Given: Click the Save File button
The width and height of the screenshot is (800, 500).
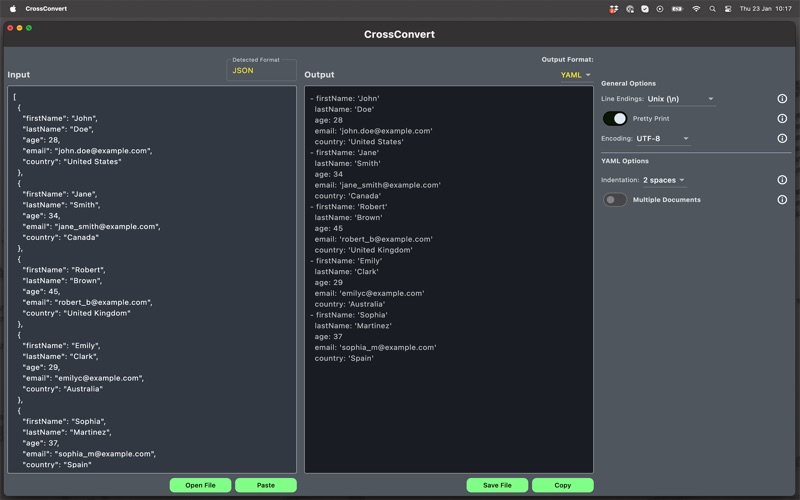Looking at the screenshot, I should (497, 485).
